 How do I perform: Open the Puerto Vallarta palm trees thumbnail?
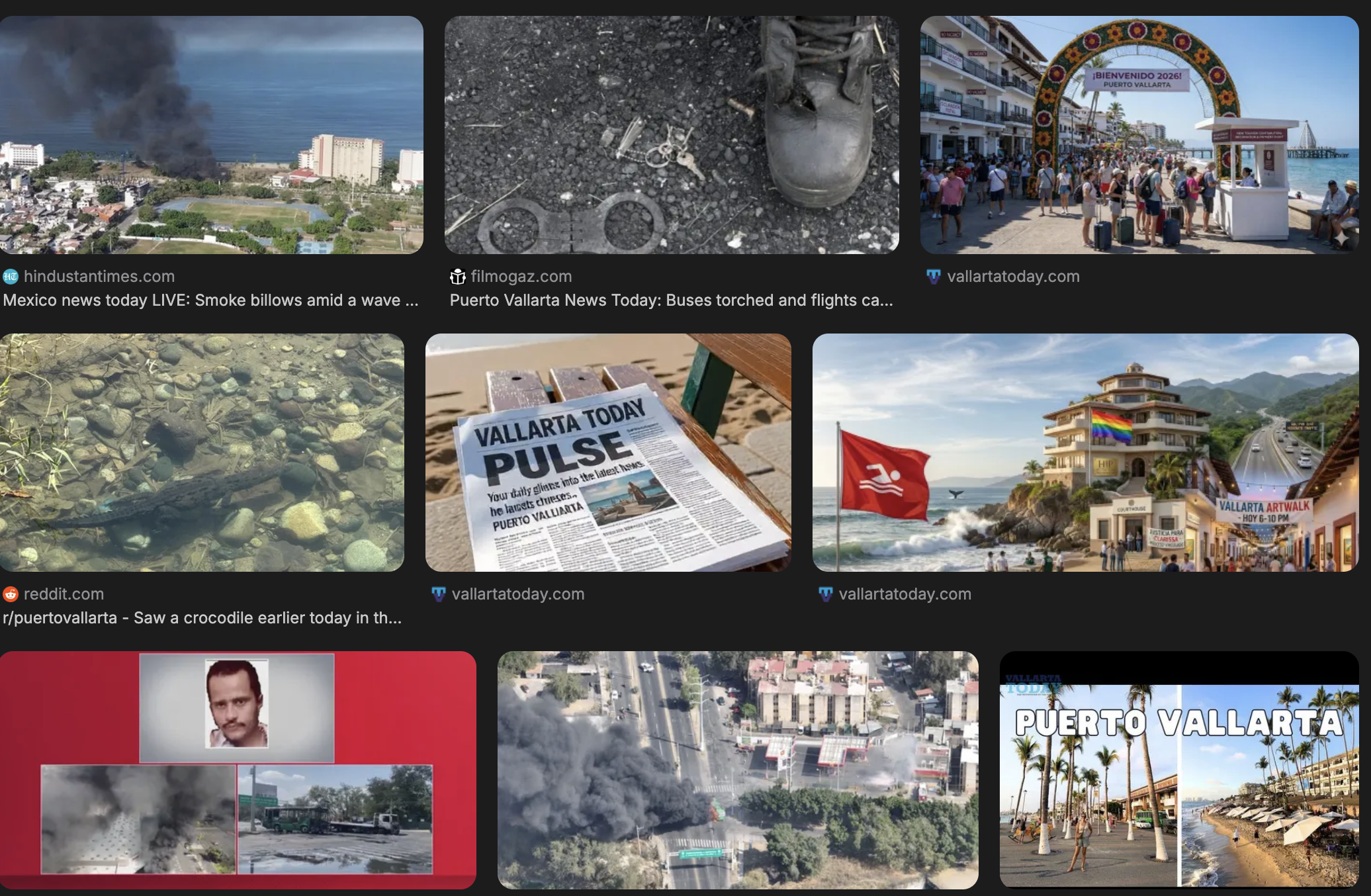click(x=1179, y=770)
